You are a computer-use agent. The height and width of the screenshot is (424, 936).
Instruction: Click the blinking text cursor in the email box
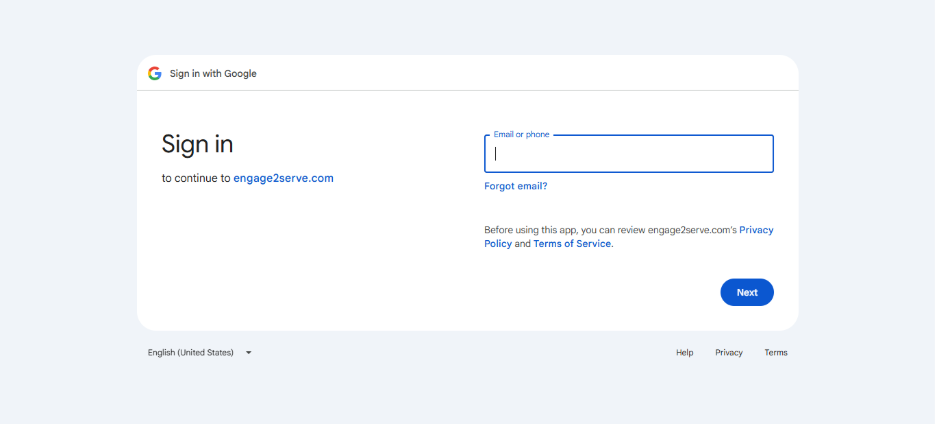(x=495, y=154)
